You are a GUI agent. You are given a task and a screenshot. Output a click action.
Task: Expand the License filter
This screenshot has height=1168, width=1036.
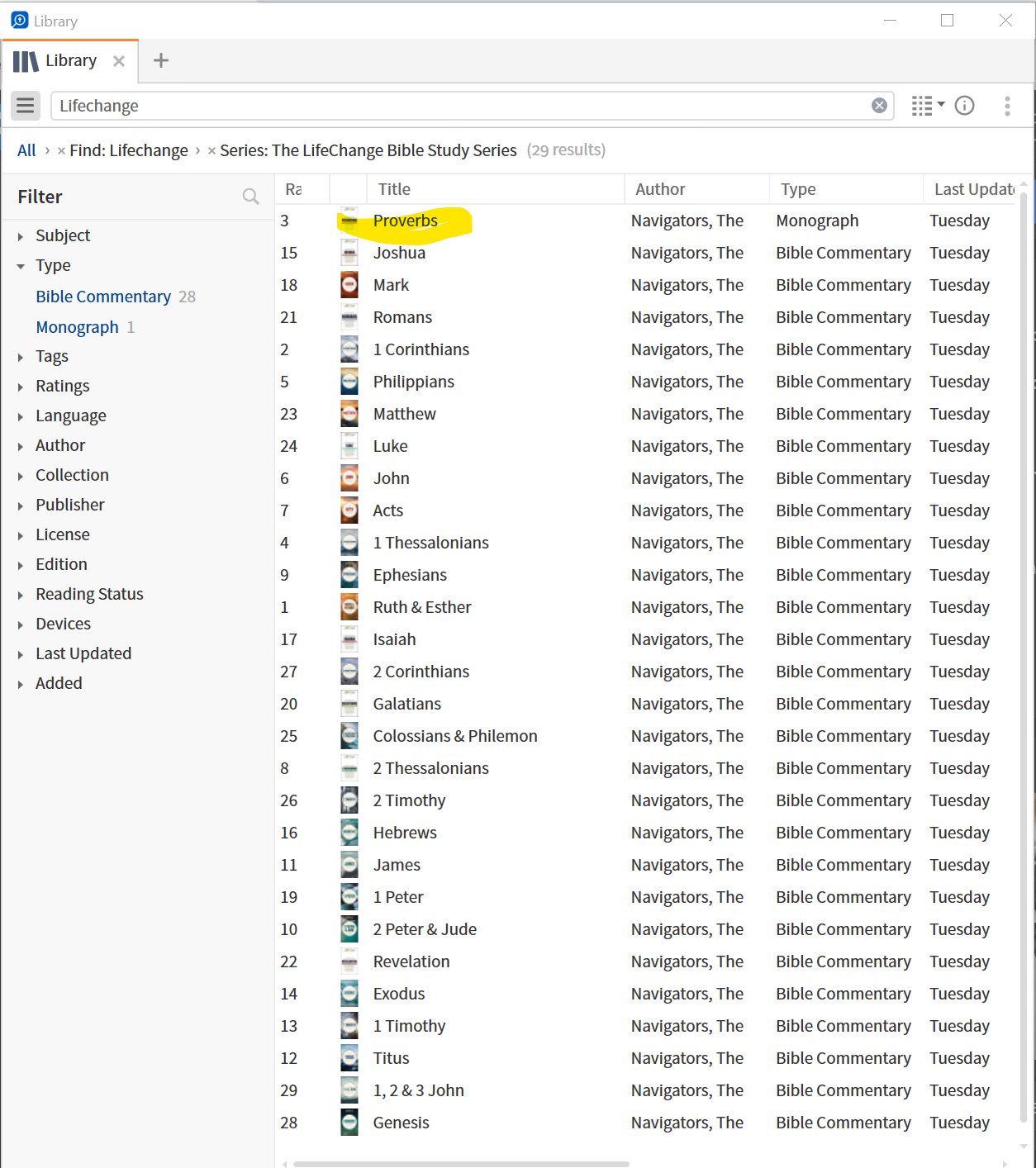(x=21, y=536)
